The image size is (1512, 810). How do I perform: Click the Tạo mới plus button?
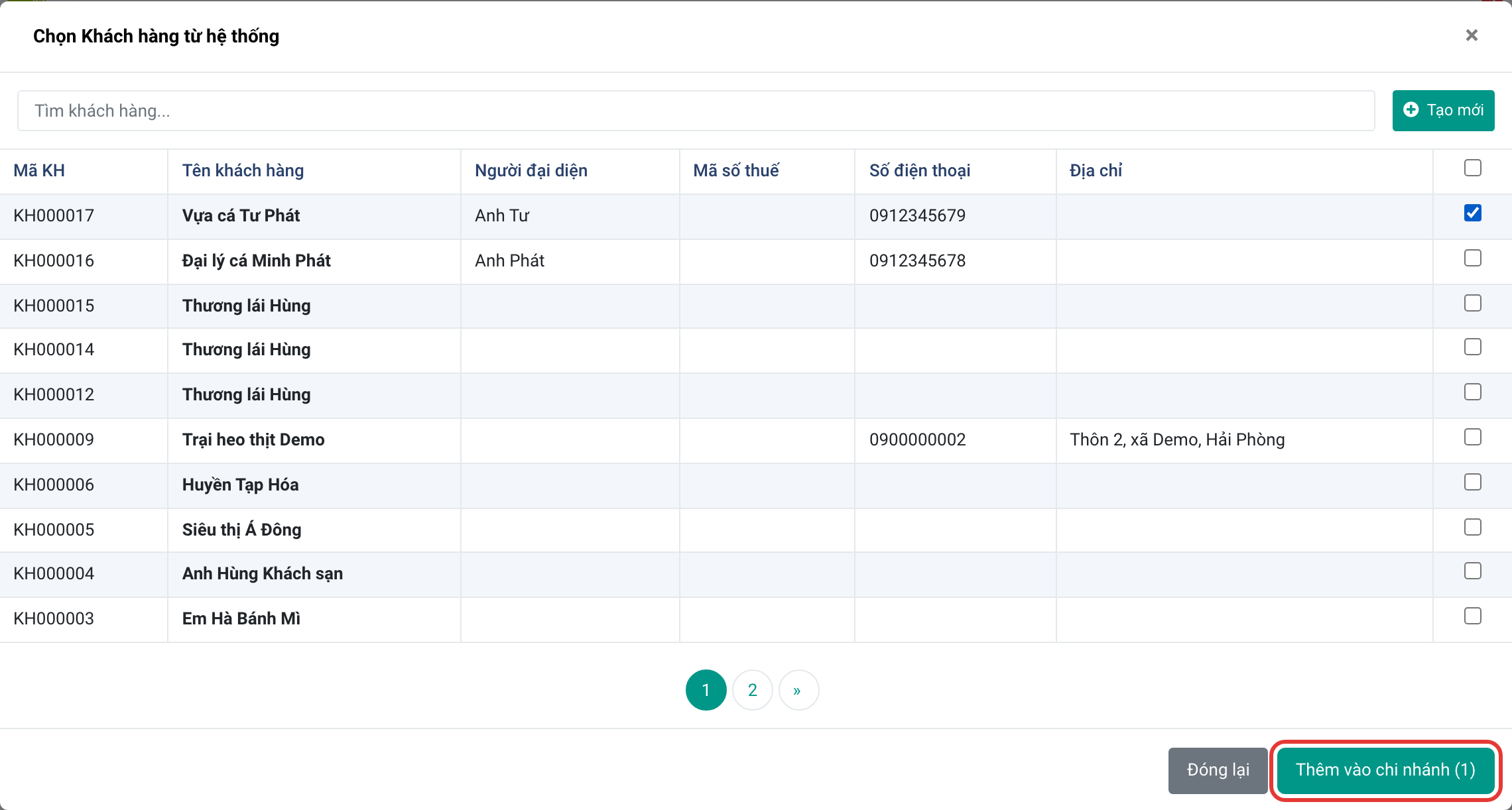pos(1443,110)
